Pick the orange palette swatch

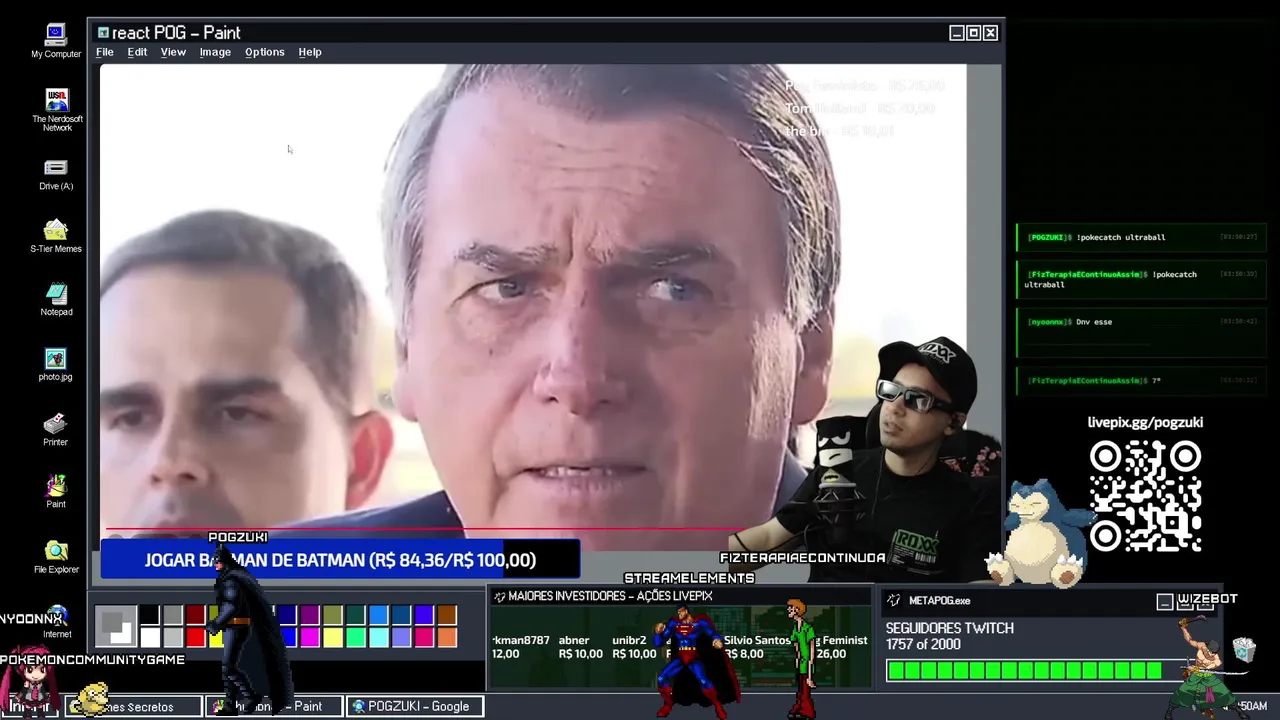point(447,637)
